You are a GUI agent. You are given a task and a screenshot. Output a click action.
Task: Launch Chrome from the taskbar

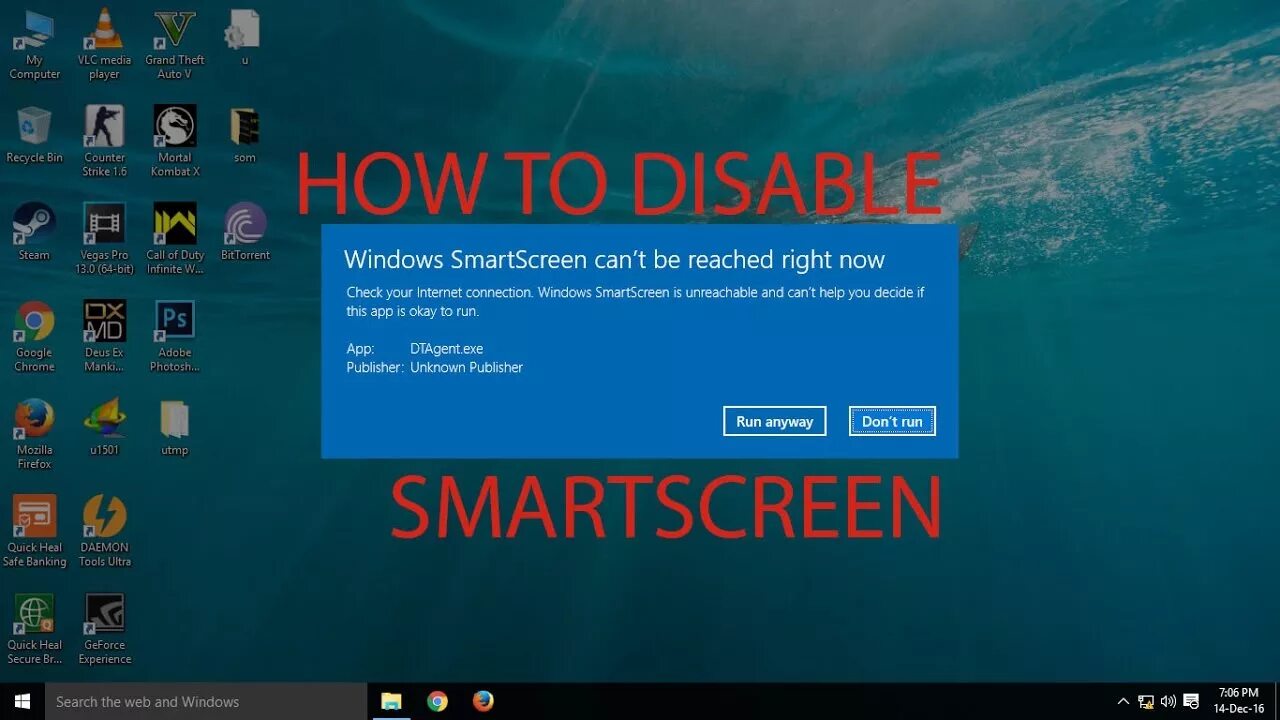(437, 702)
